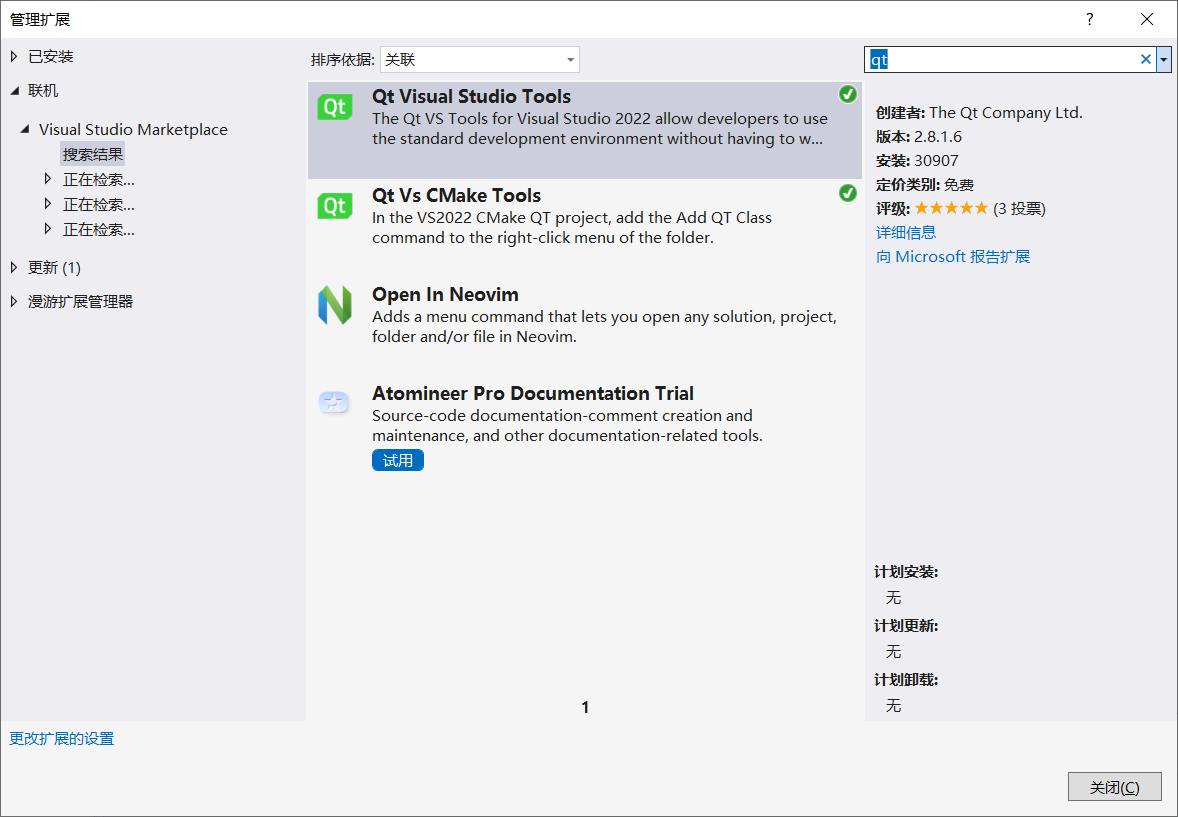Click the 关闭(C) button
This screenshot has height=817, width=1178.
pos(1114,787)
